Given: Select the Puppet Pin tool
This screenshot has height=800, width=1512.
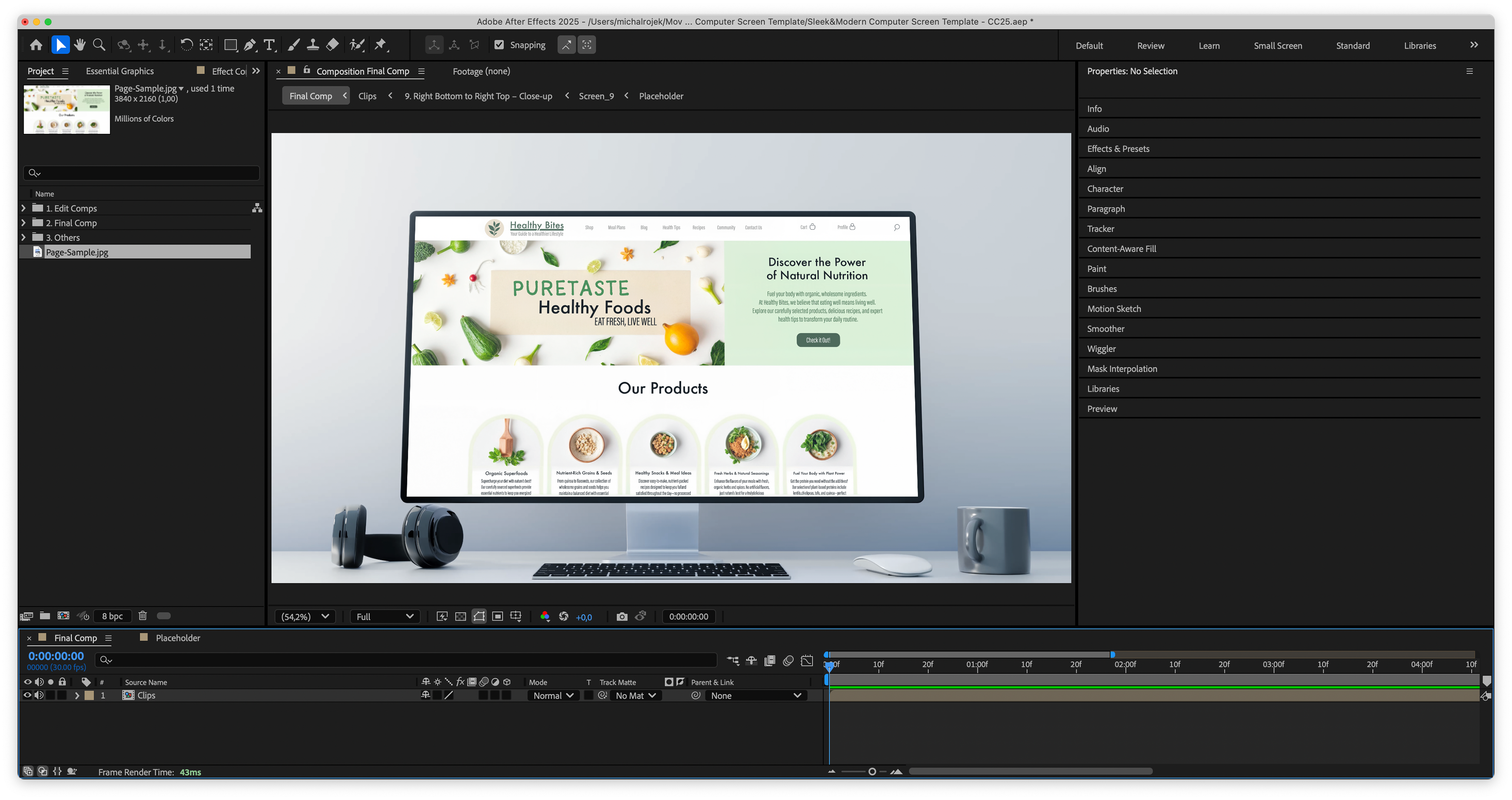Looking at the screenshot, I should [380, 45].
